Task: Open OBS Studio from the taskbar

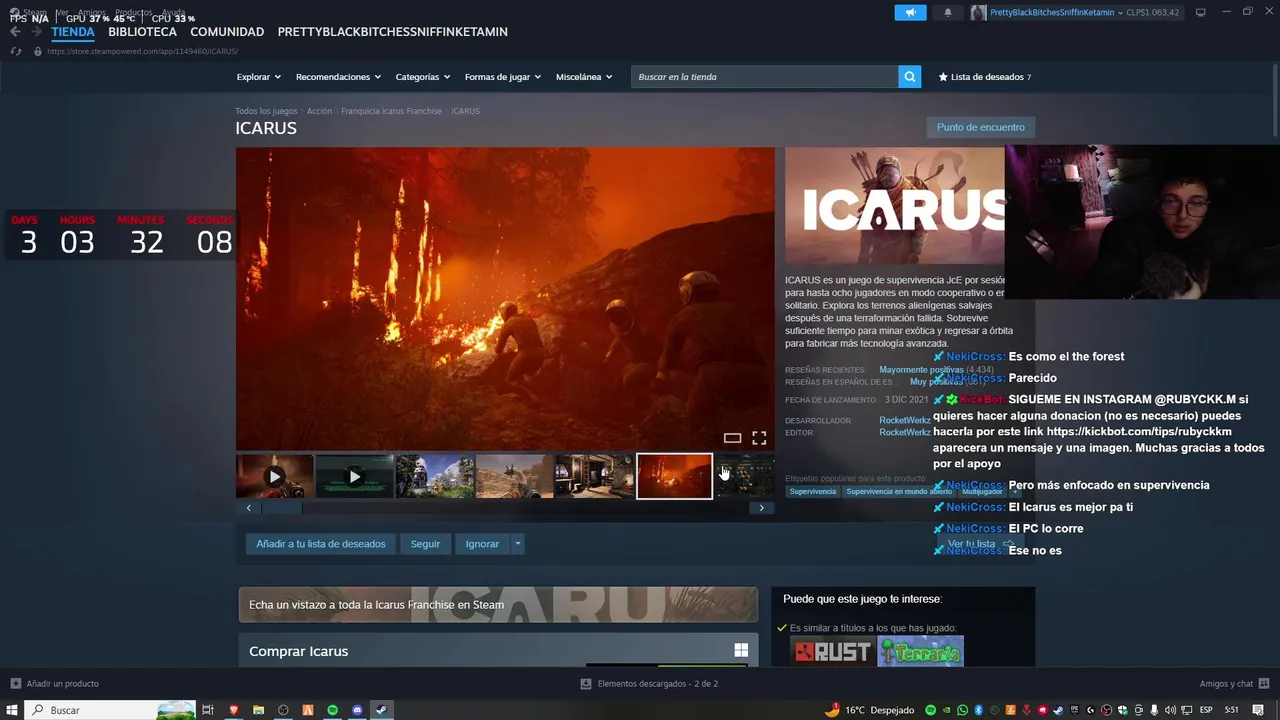Action: [x=283, y=710]
